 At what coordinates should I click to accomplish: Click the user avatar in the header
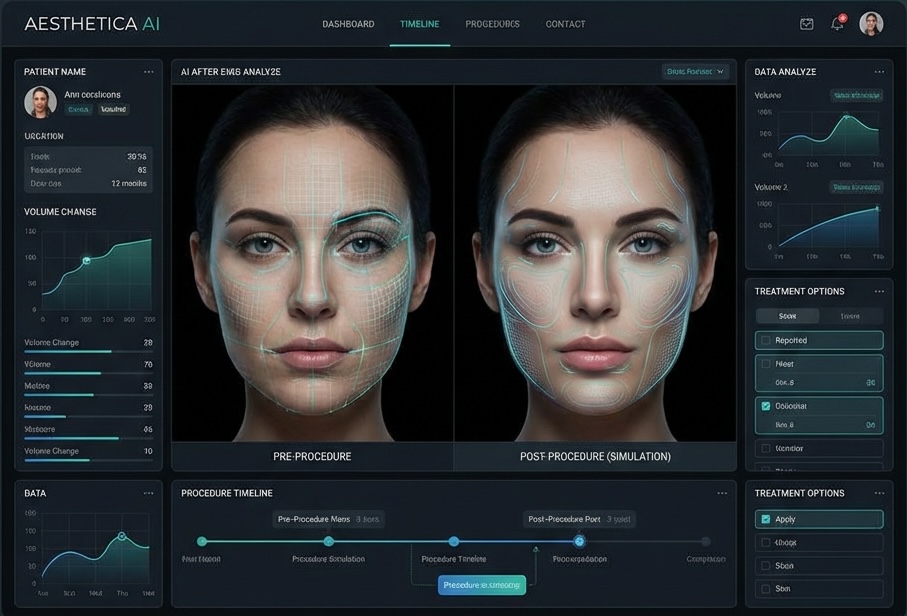click(x=871, y=22)
